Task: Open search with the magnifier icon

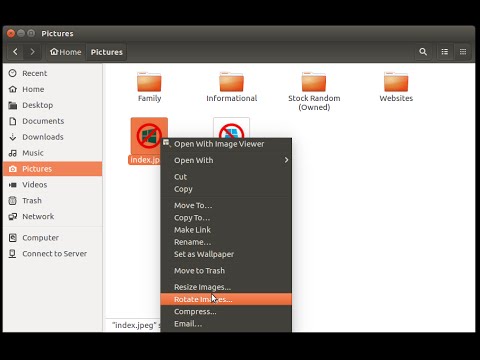Action: point(423,52)
